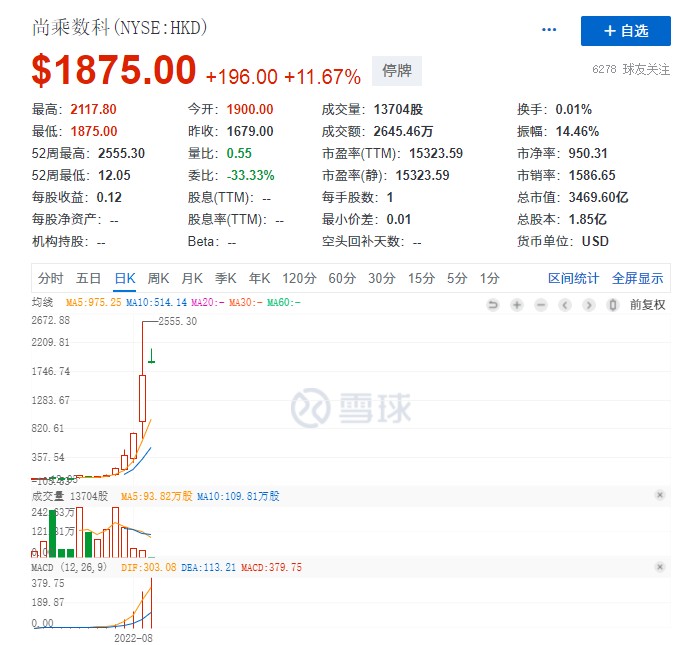696x645 pixels.
Task: Open 区间统计 range statistics
Action: [574, 278]
